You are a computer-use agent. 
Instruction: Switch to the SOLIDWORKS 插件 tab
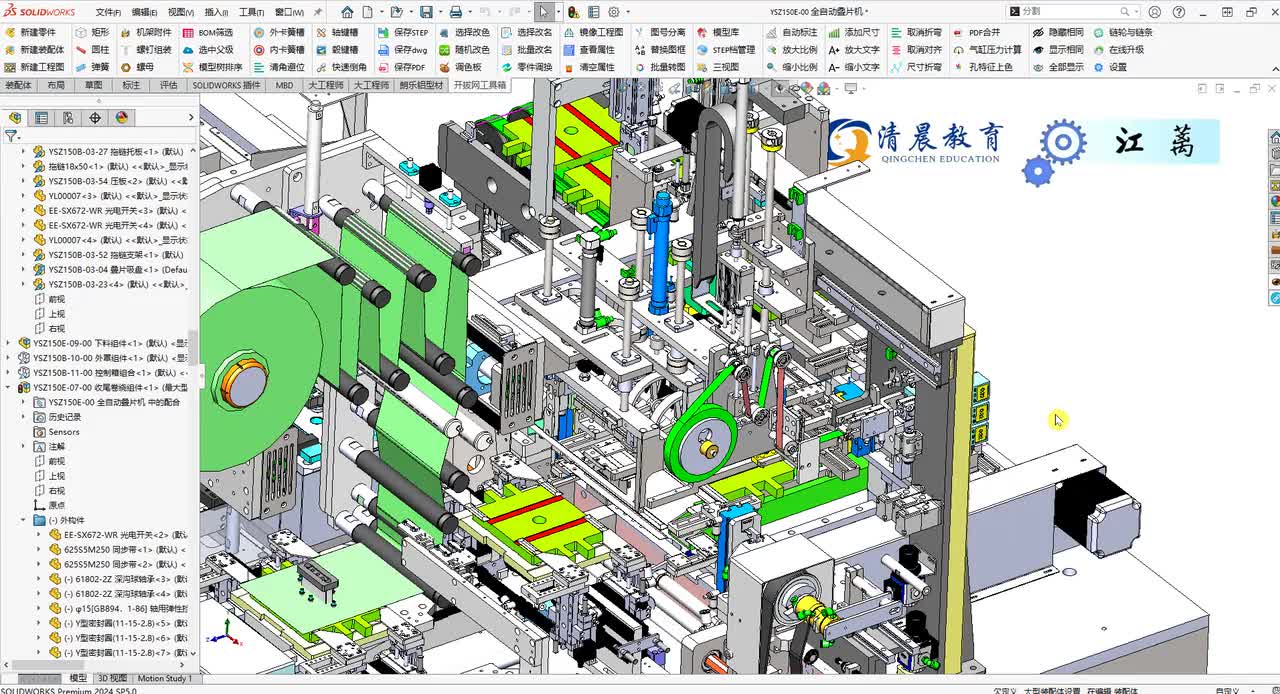[226, 86]
